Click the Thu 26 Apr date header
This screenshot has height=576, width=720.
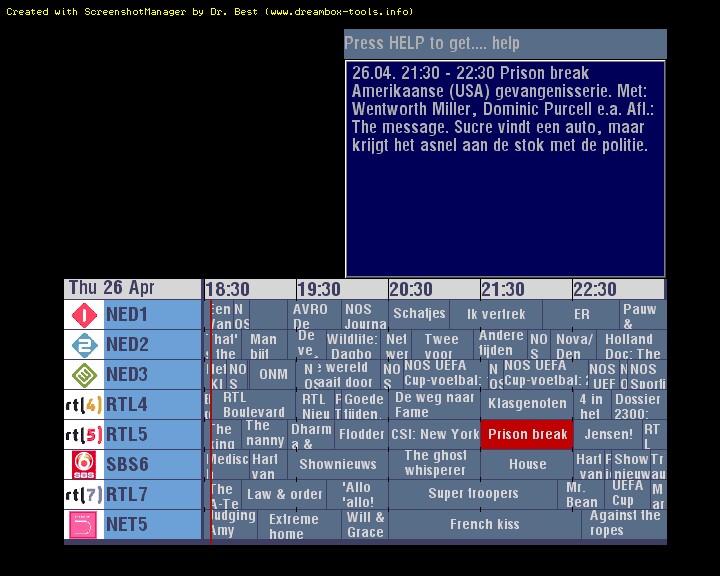(133, 288)
